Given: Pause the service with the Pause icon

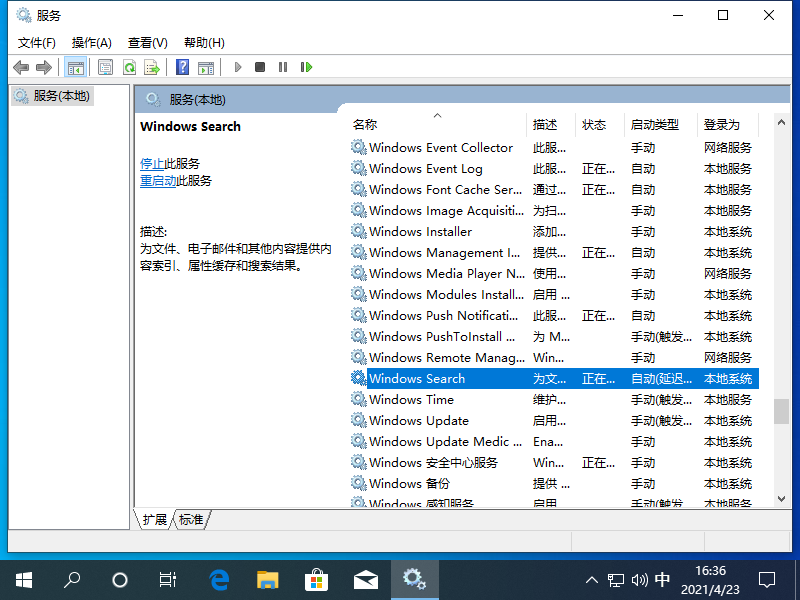Looking at the screenshot, I should [283, 67].
